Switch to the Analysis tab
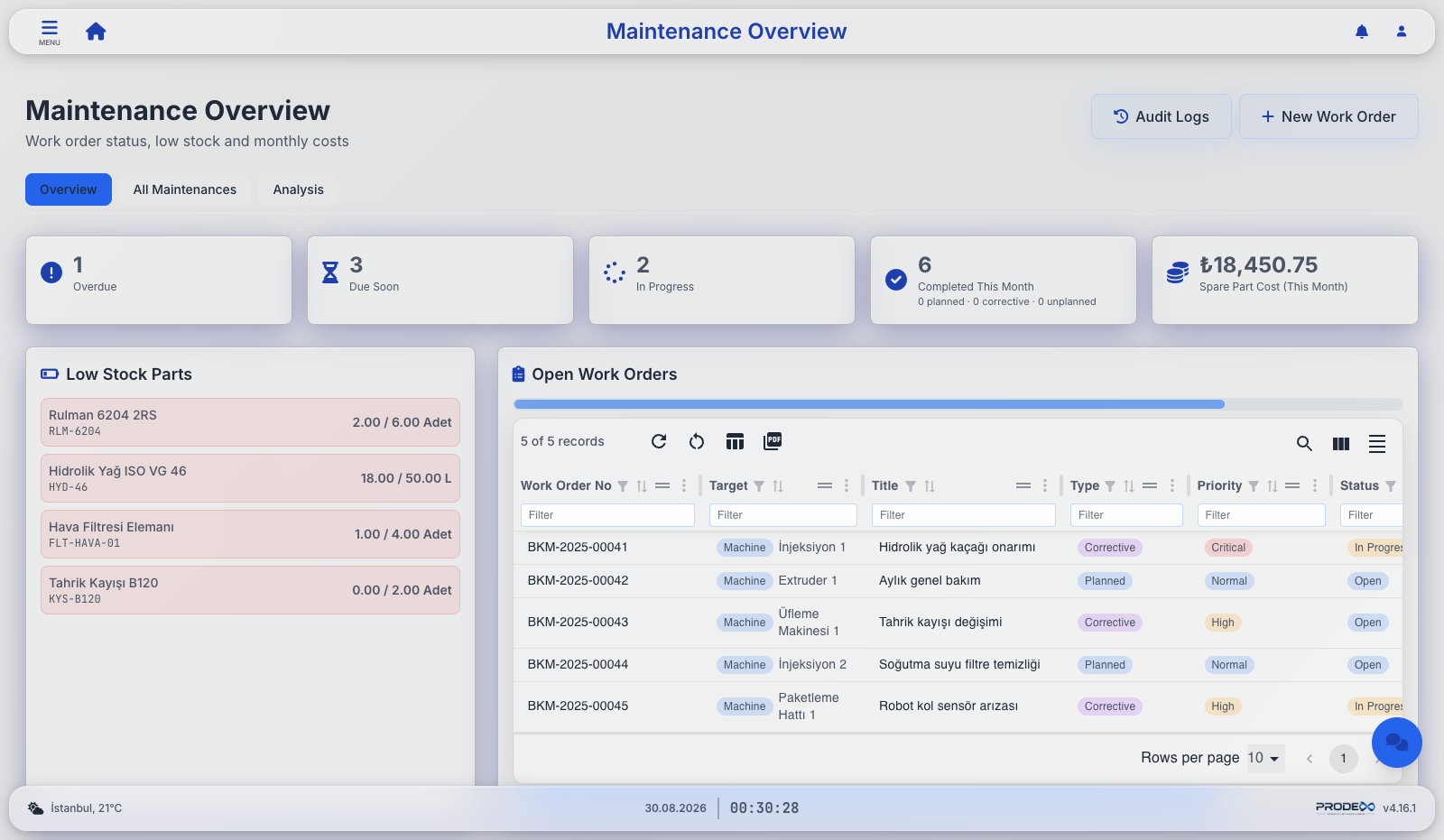 (x=299, y=189)
